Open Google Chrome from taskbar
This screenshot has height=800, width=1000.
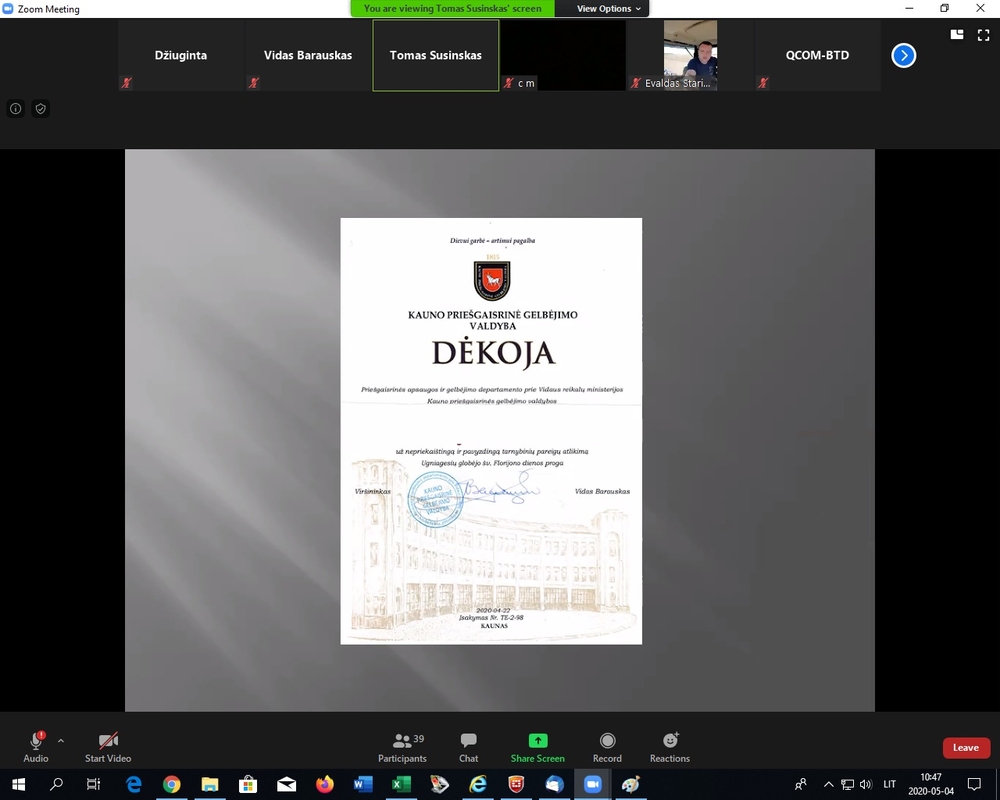tap(171, 784)
